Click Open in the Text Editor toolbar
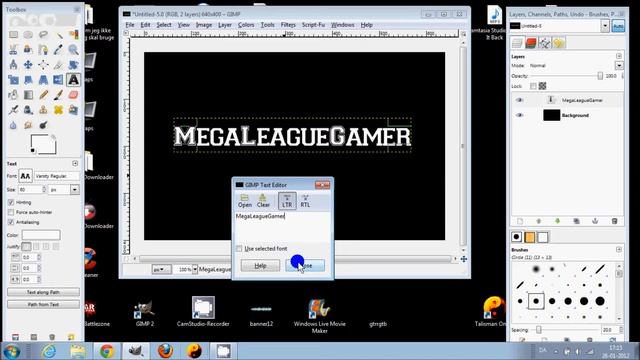This screenshot has width=640, height=360. pyautogui.click(x=245, y=201)
